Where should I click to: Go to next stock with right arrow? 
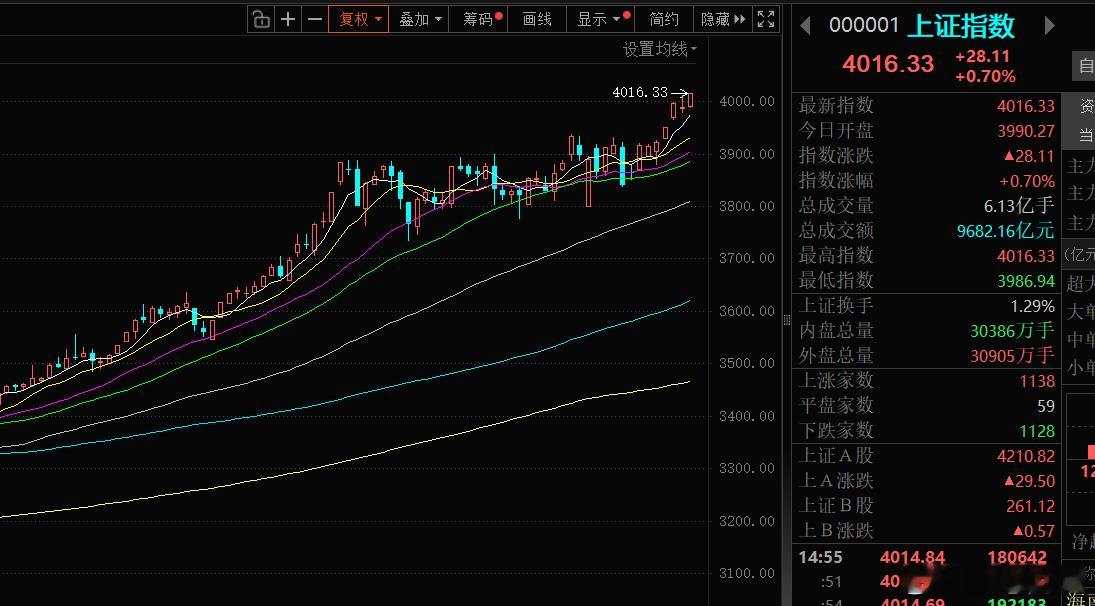pos(1049,25)
